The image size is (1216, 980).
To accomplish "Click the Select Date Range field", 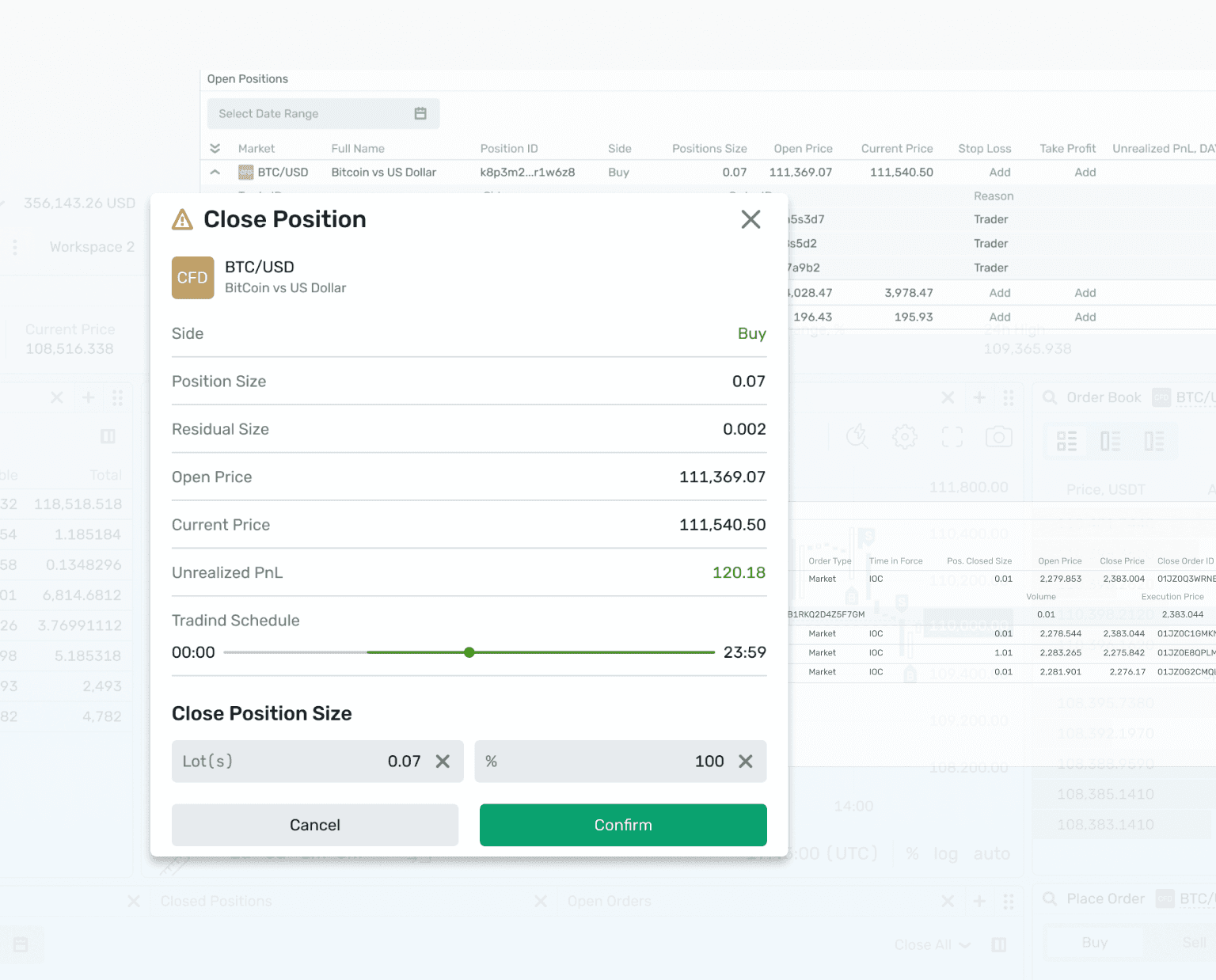I will point(323,114).
